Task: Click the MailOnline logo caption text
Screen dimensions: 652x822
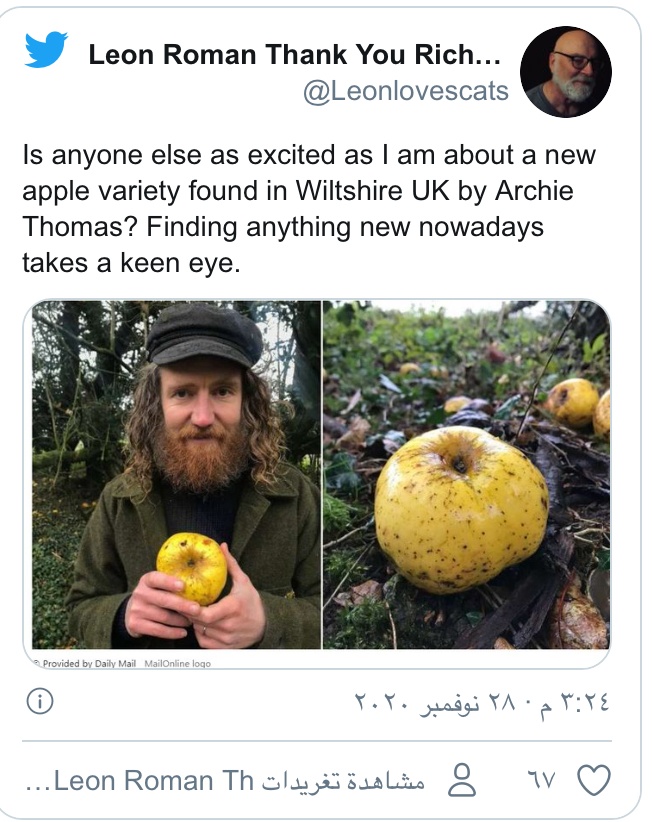Action: pos(177,664)
